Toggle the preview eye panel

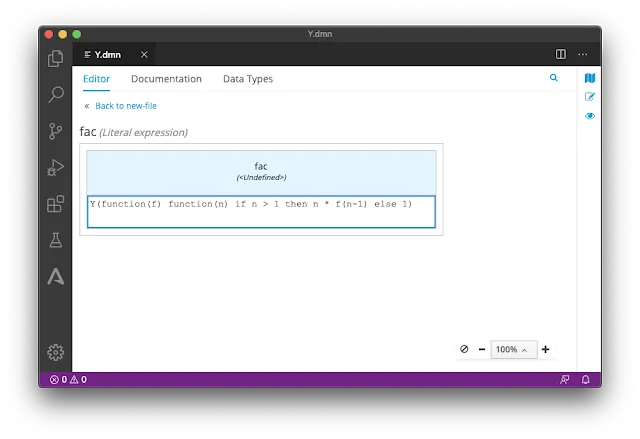[590, 116]
